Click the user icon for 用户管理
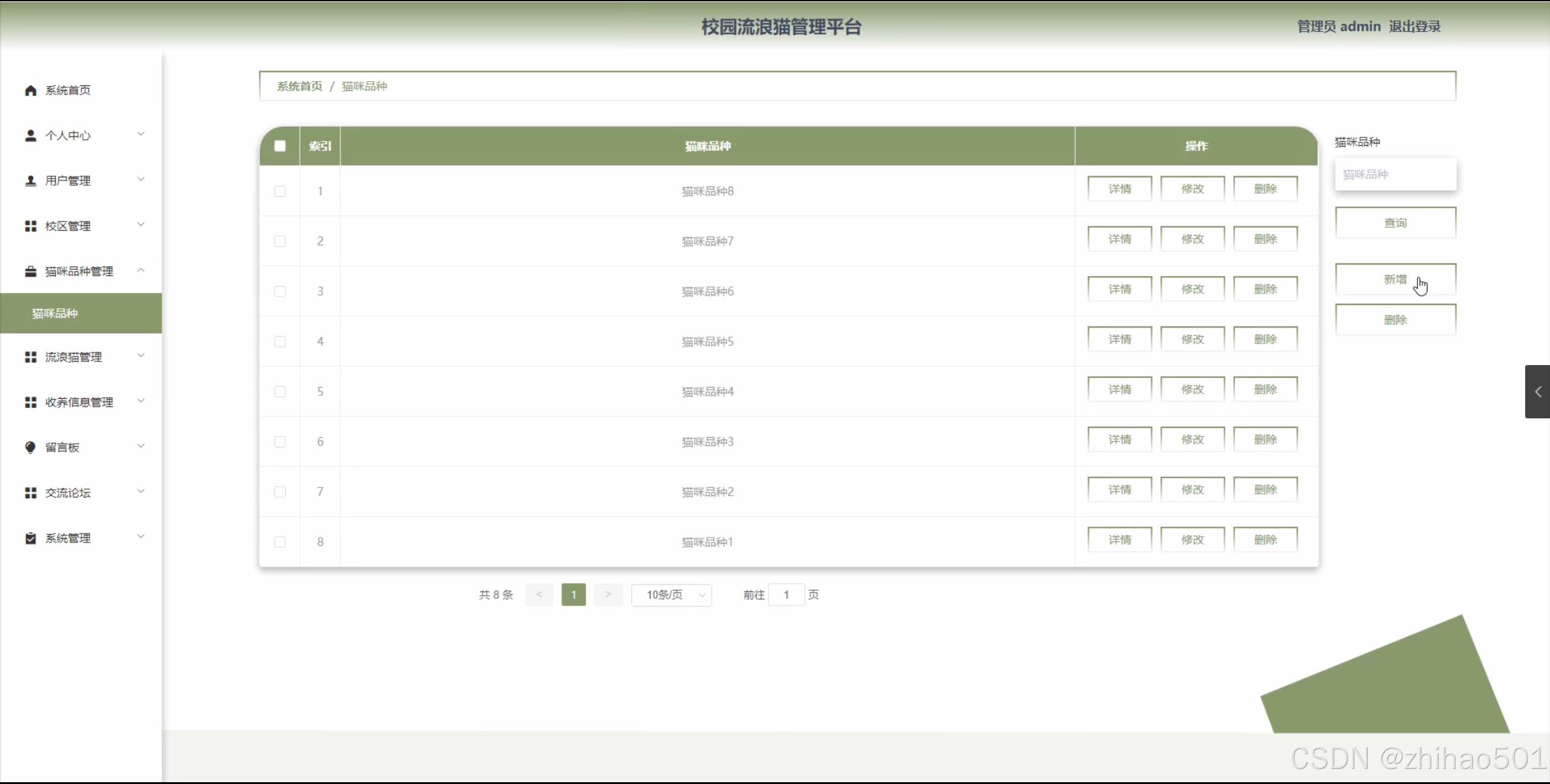Image resolution: width=1550 pixels, height=784 pixels. click(30, 180)
